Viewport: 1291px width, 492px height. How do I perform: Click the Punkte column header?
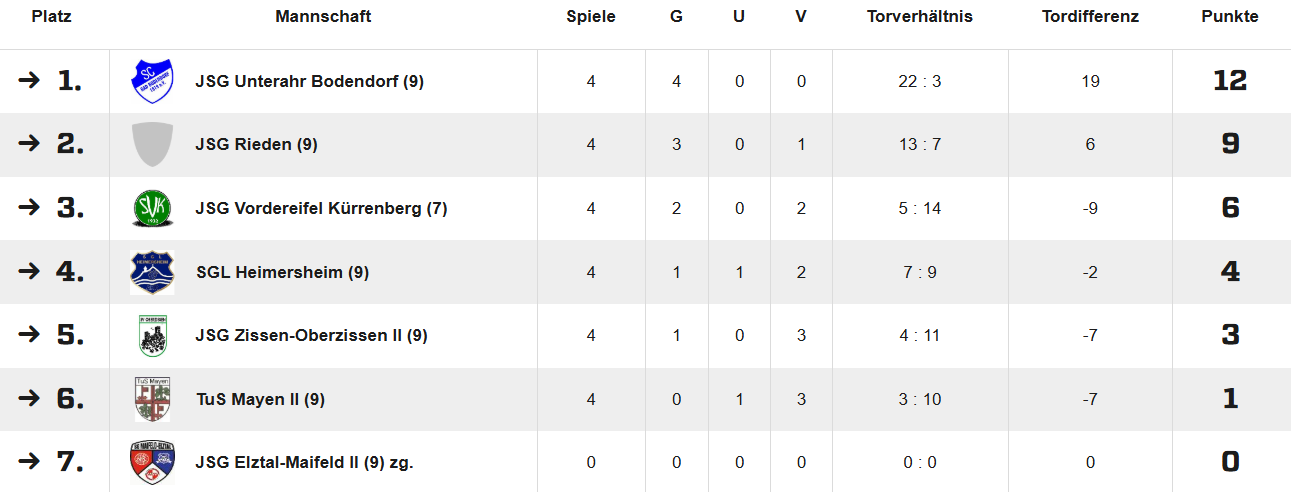coord(1230,16)
